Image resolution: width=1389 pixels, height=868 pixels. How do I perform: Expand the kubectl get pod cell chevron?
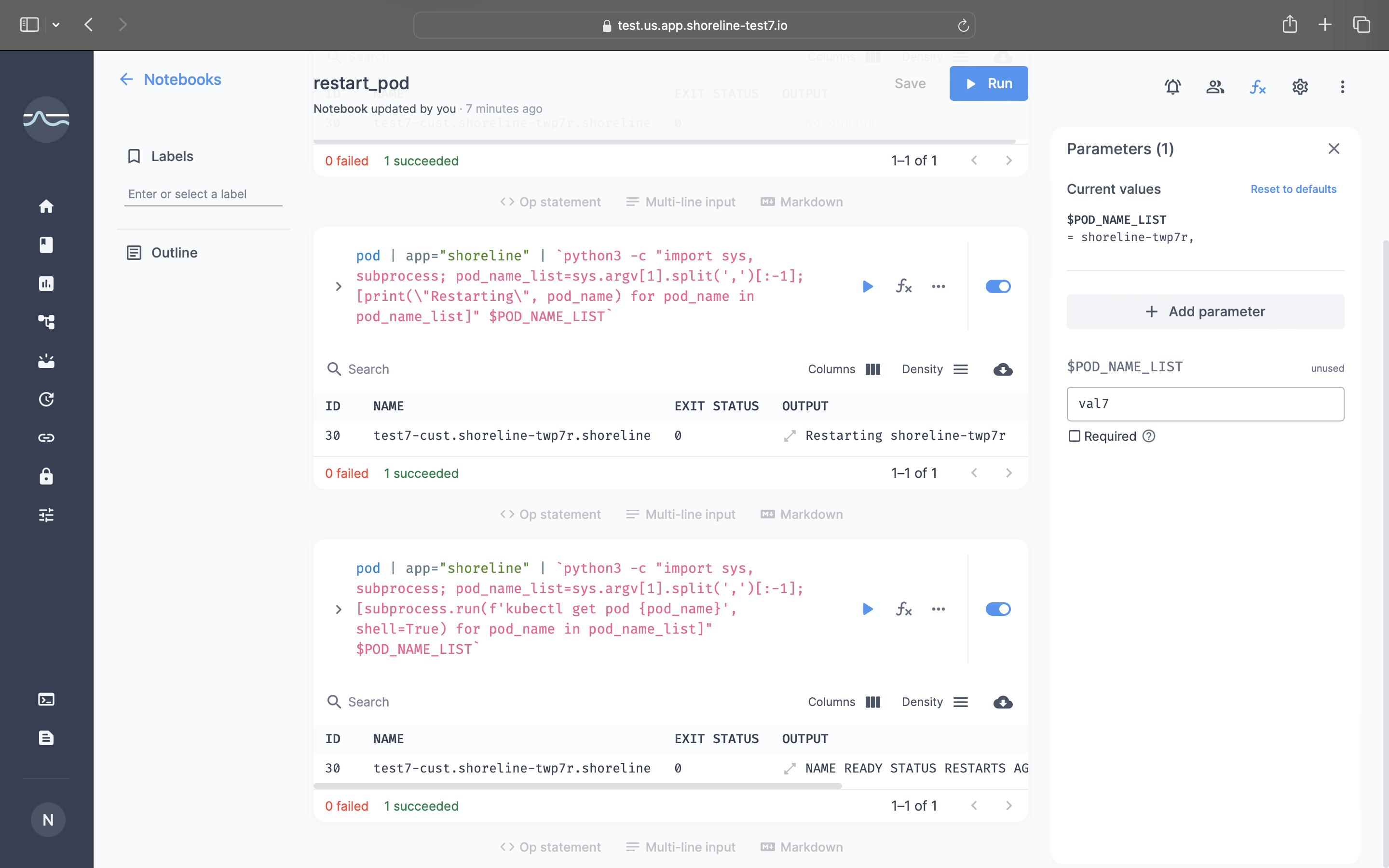click(339, 609)
